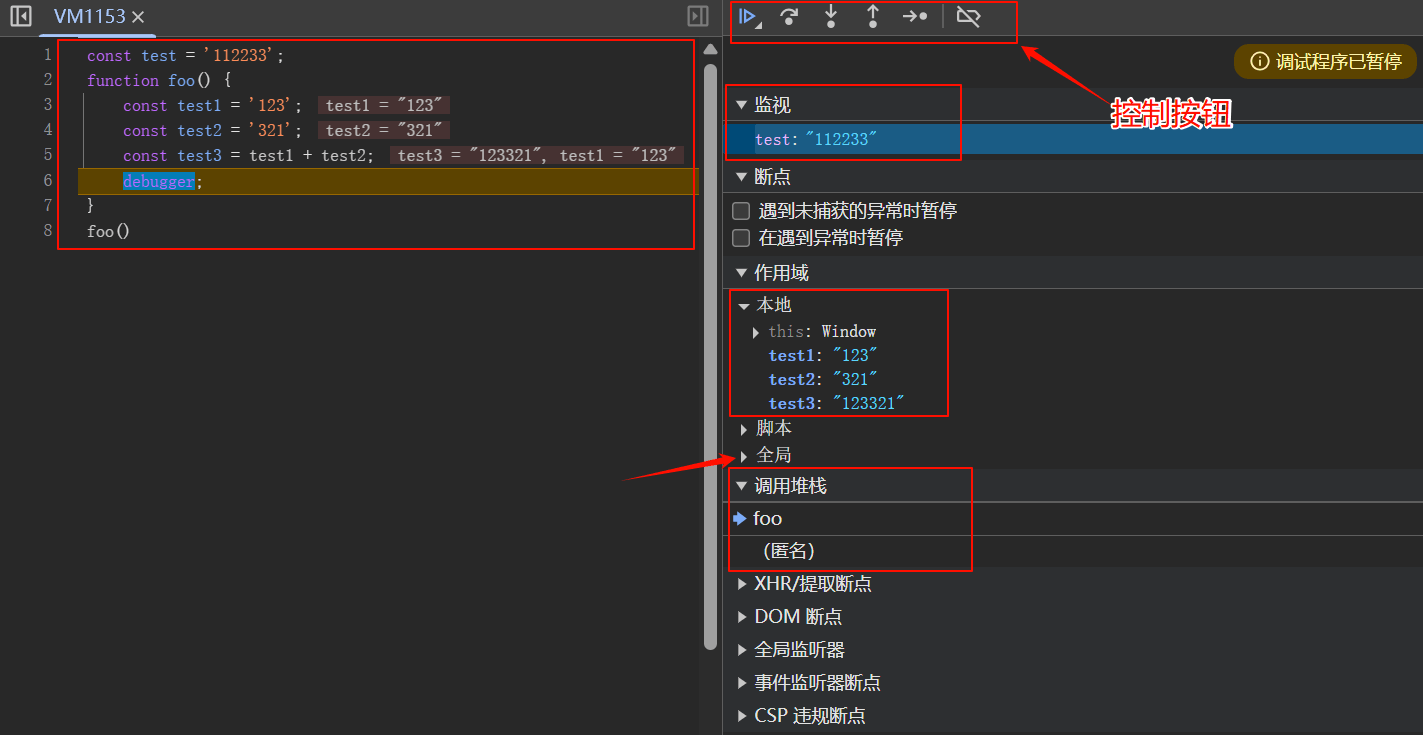Step out of current function
Screen dimensions: 1423x735
point(872,16)
